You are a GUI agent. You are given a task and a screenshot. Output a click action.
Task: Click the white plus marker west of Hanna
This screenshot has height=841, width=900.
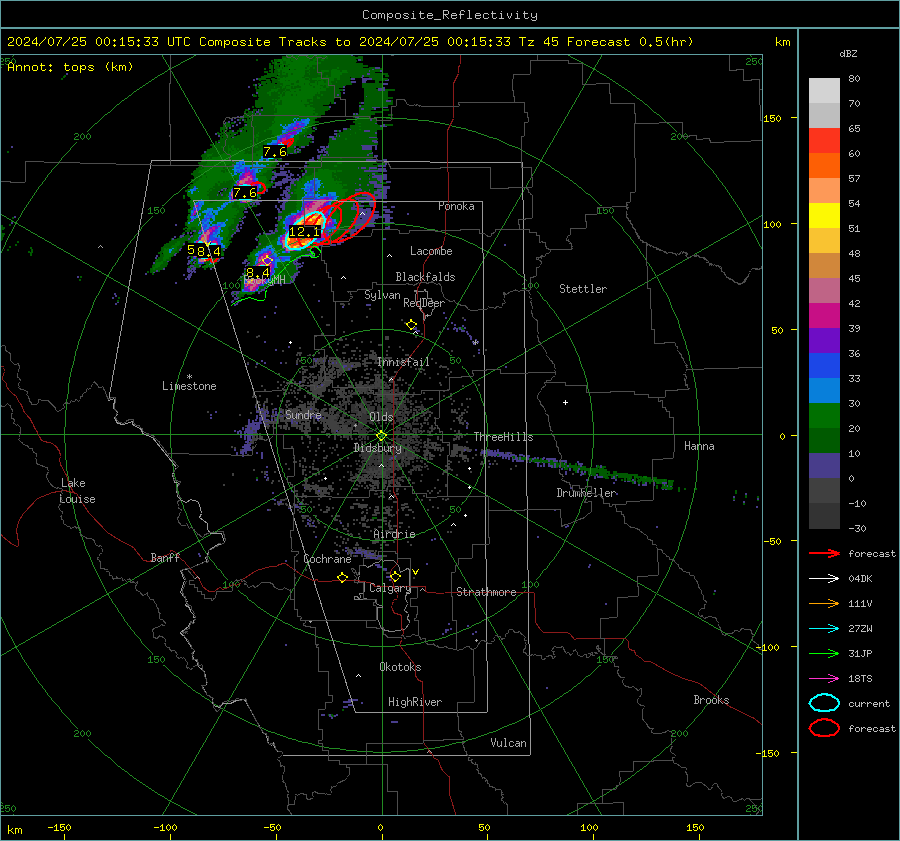point(565,402)
